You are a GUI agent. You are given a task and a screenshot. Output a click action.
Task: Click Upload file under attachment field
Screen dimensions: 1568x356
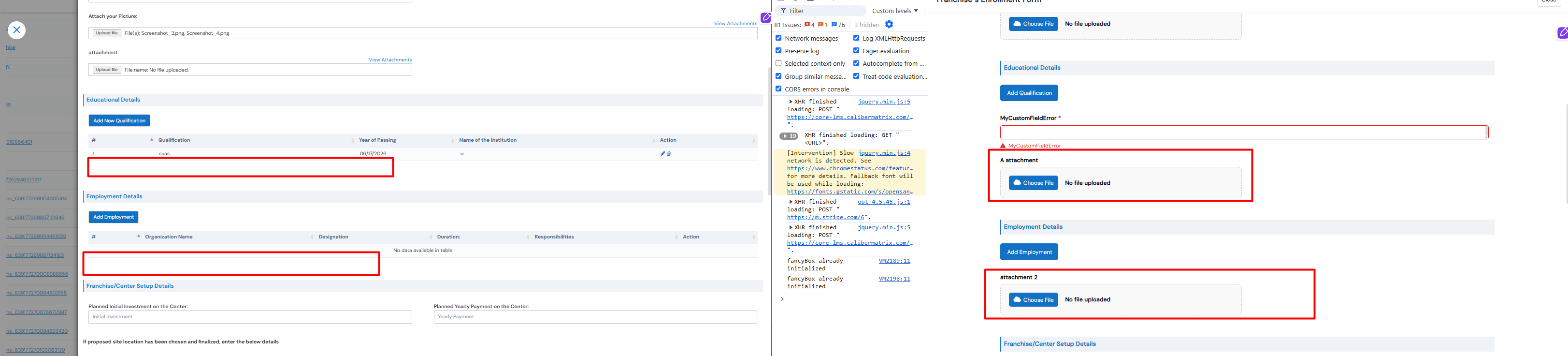point(106,70)
